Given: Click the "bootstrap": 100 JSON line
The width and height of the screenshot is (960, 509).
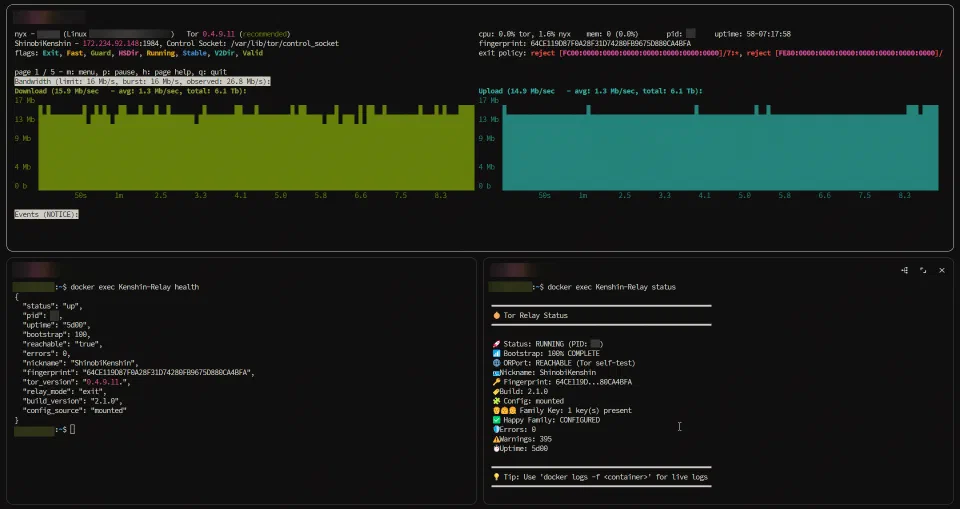Looking at the screenshot, I should [56, 334].
